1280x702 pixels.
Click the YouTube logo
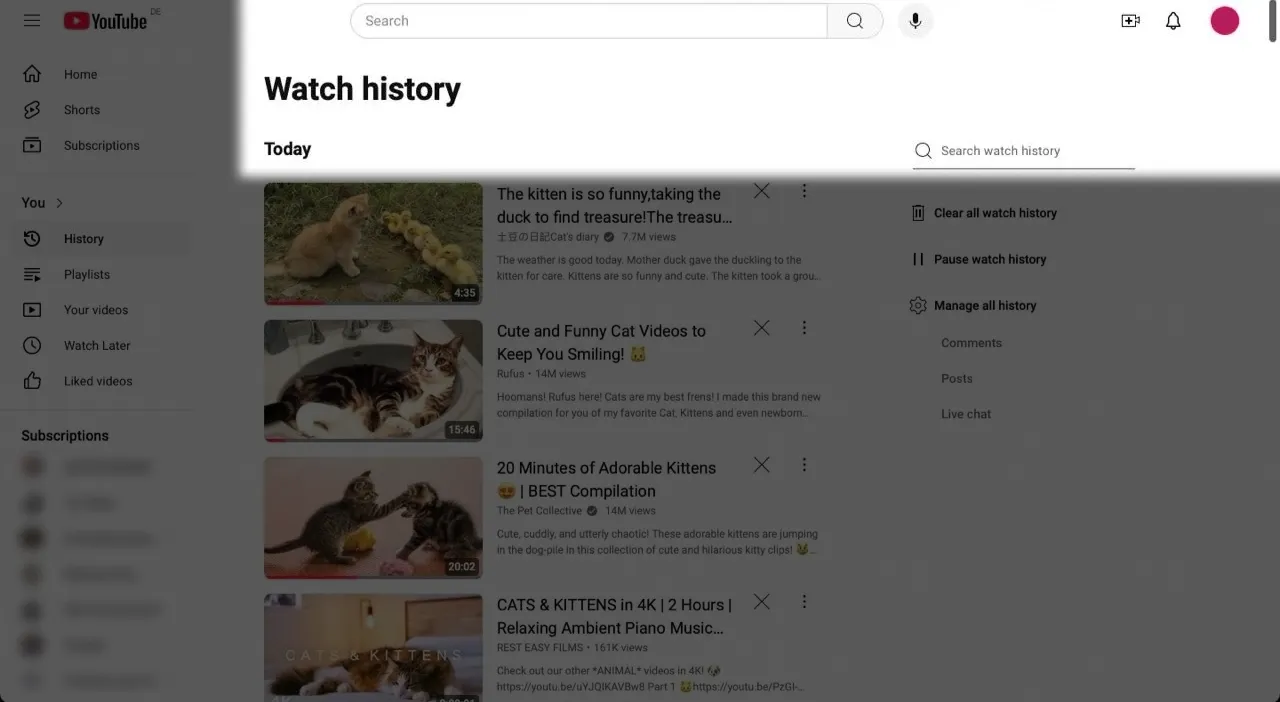click(106, 21)
